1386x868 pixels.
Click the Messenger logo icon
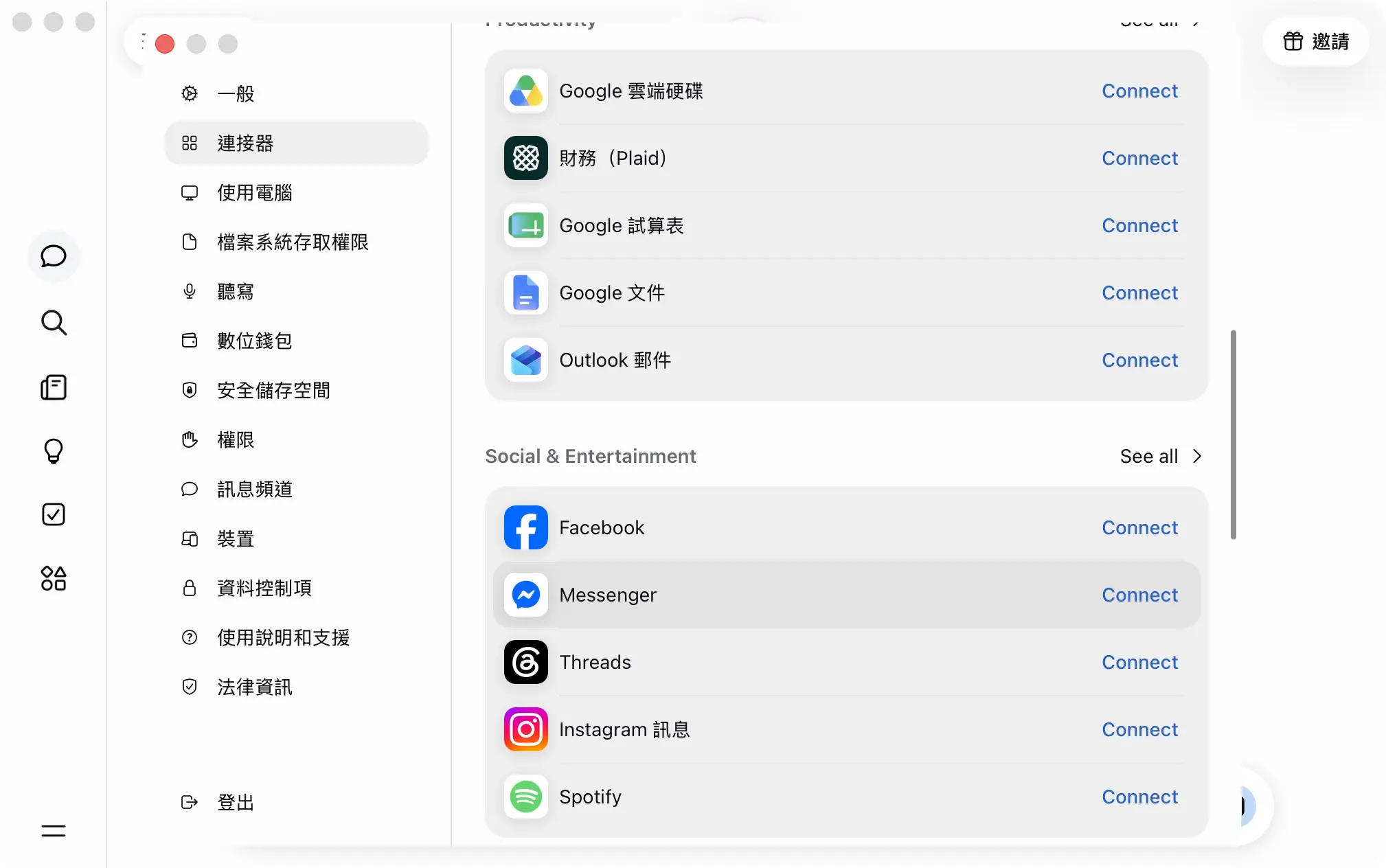(x=526, y=595)
